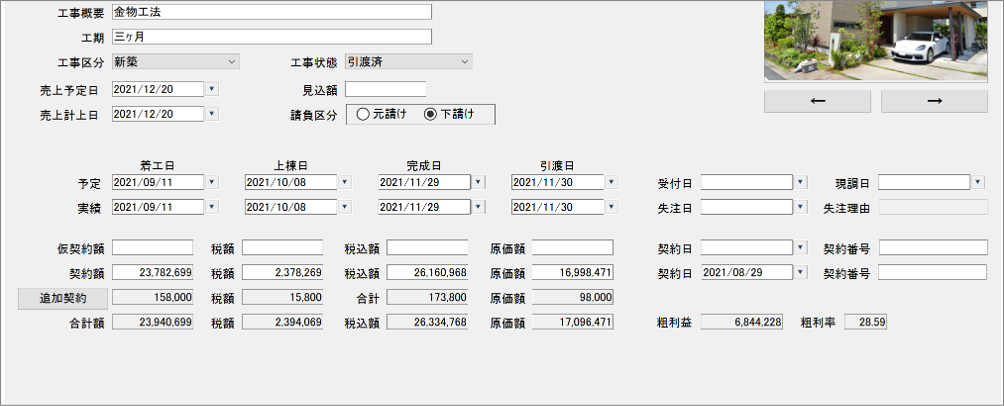1004x406 pixels.
Task: Click the 契約番号 field beside 2021/08/29
Action: pos(933,273)
